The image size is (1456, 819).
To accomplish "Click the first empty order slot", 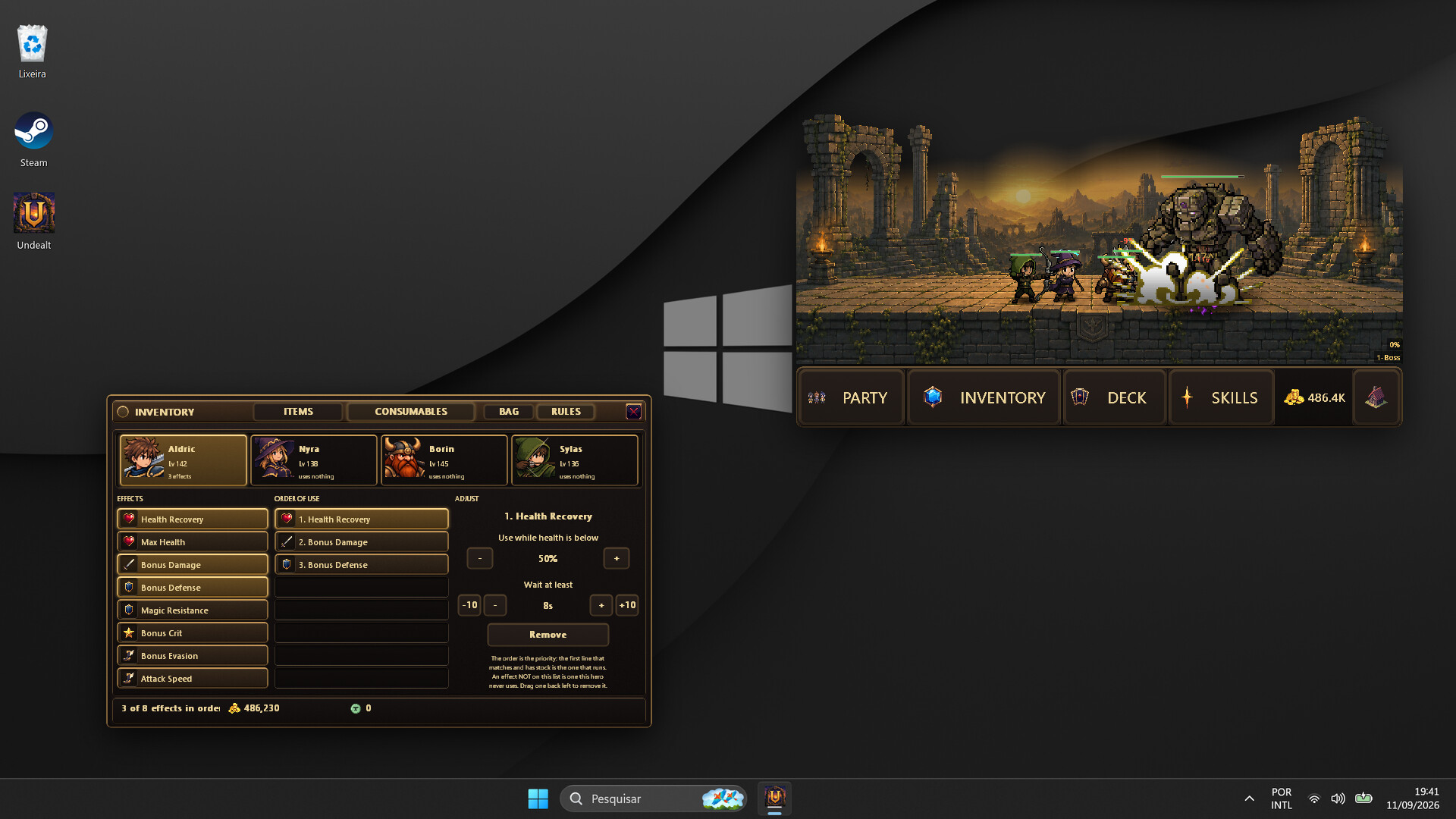I will (362, 588).
